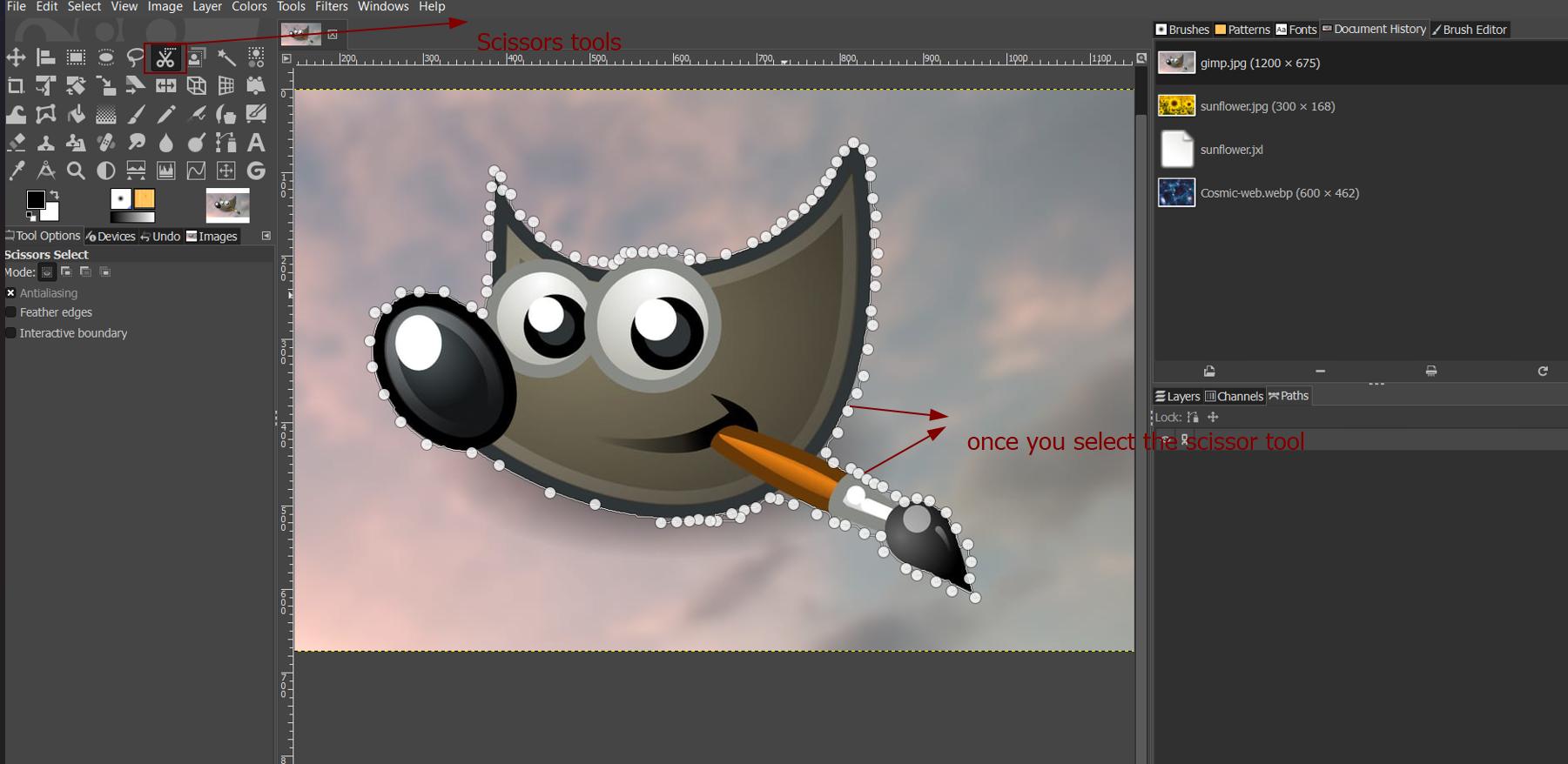The width and height of the screenshot is (1568, 764).
Task: Select the Fuzzy Select magic wand tool
Action: 226,57
